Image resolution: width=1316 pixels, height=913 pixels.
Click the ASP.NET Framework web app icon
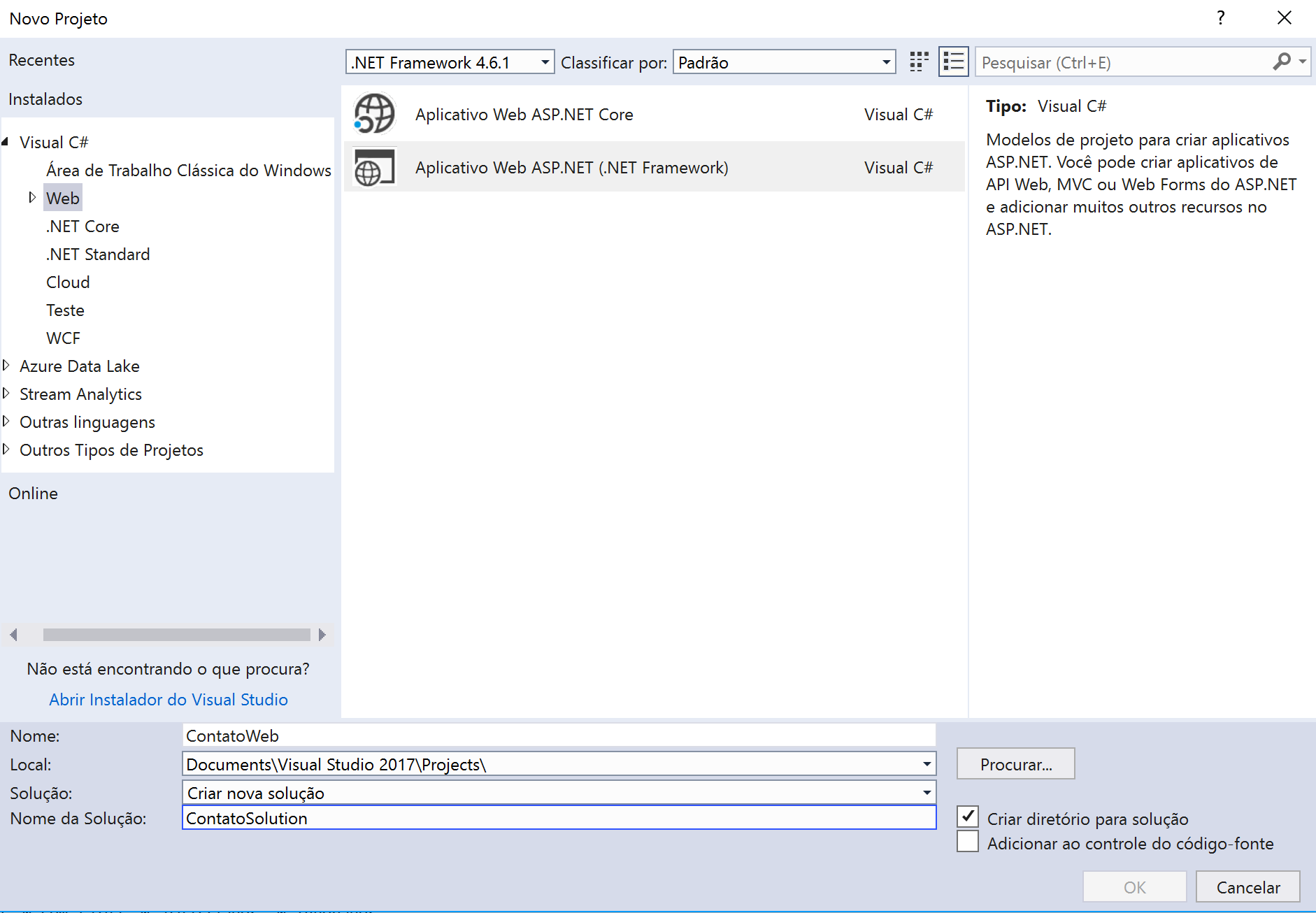[x=375, y=167]
